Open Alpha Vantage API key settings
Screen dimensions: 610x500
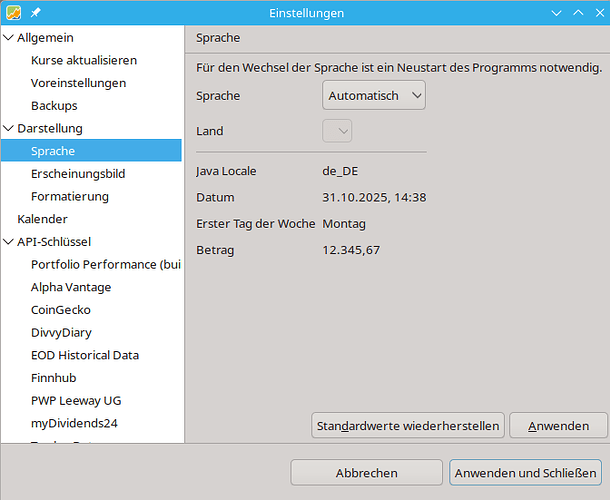click(x=71, y=287)
